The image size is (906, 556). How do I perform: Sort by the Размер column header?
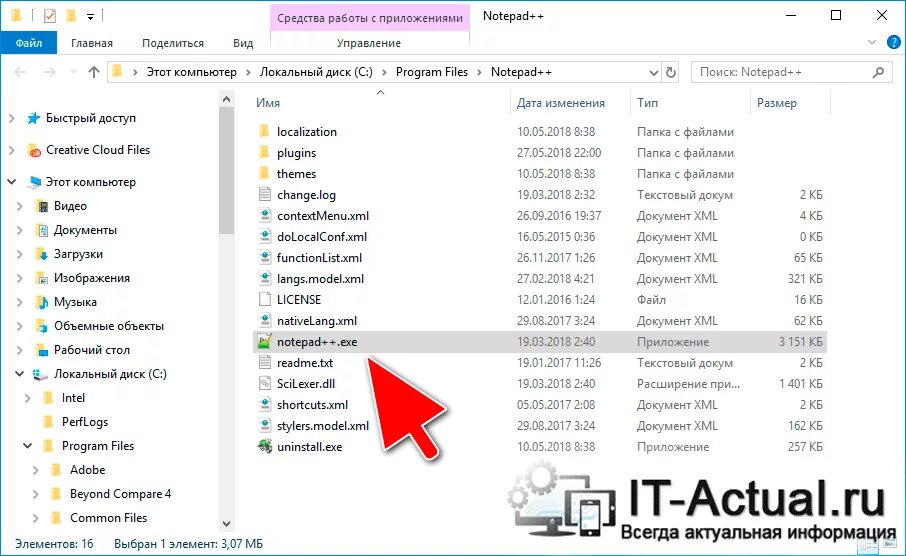(777, 103)
